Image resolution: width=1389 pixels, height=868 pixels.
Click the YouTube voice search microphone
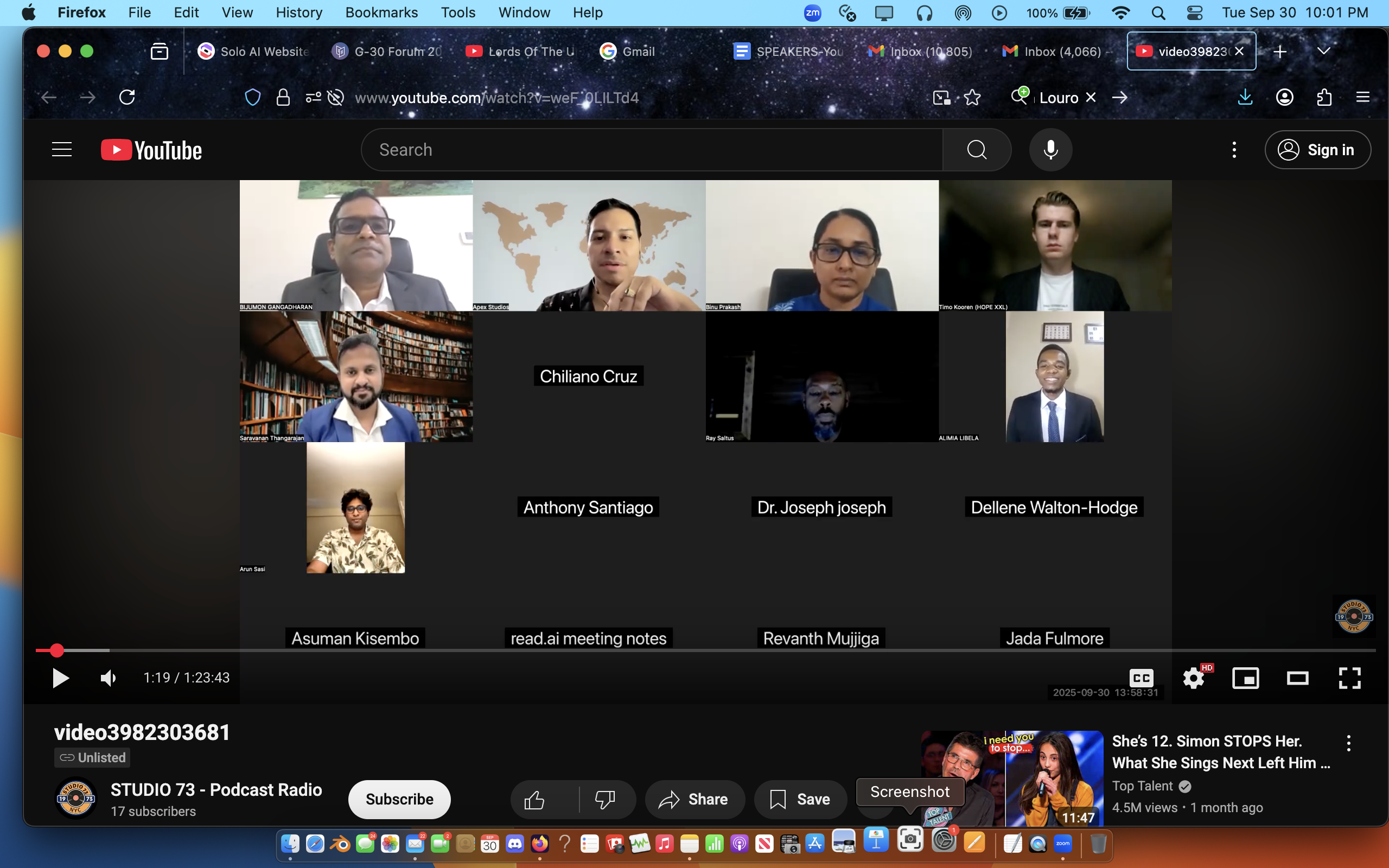coord(1050,150)
